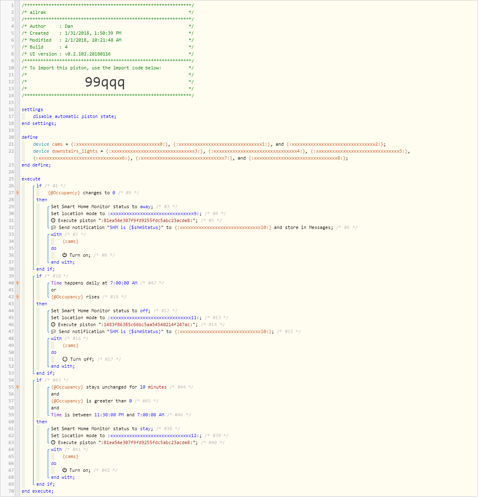480x500 pixels.
Task: Click the Execute piston icon on line 46
Action: (x=53, y=325)
